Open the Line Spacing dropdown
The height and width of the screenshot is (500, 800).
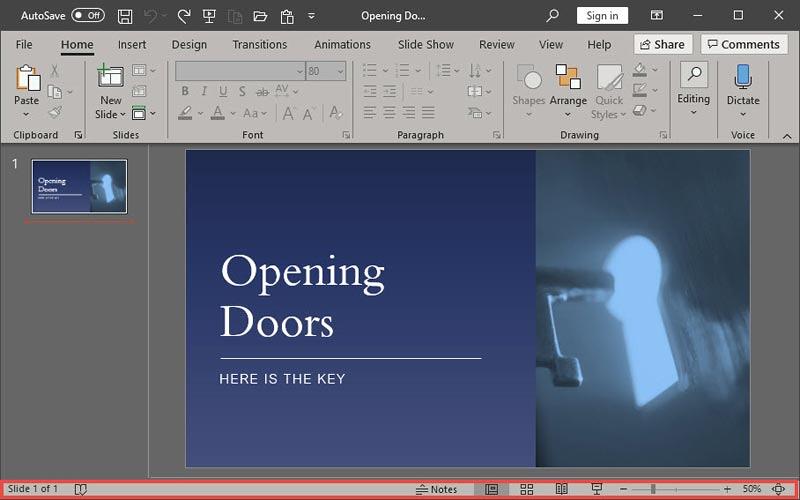tap(448, 70)
